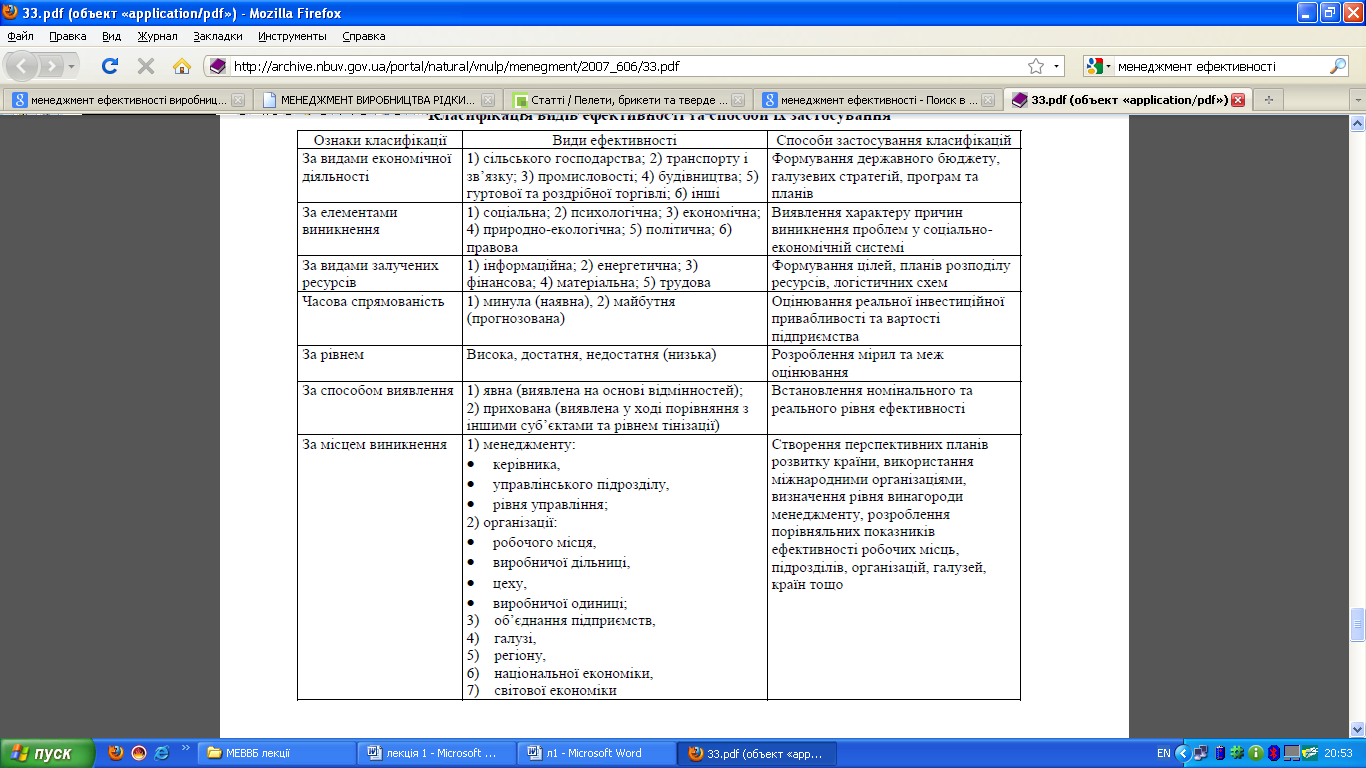Close the 'менеджмент ефективності виробниц...' tab

coord(237,100)
